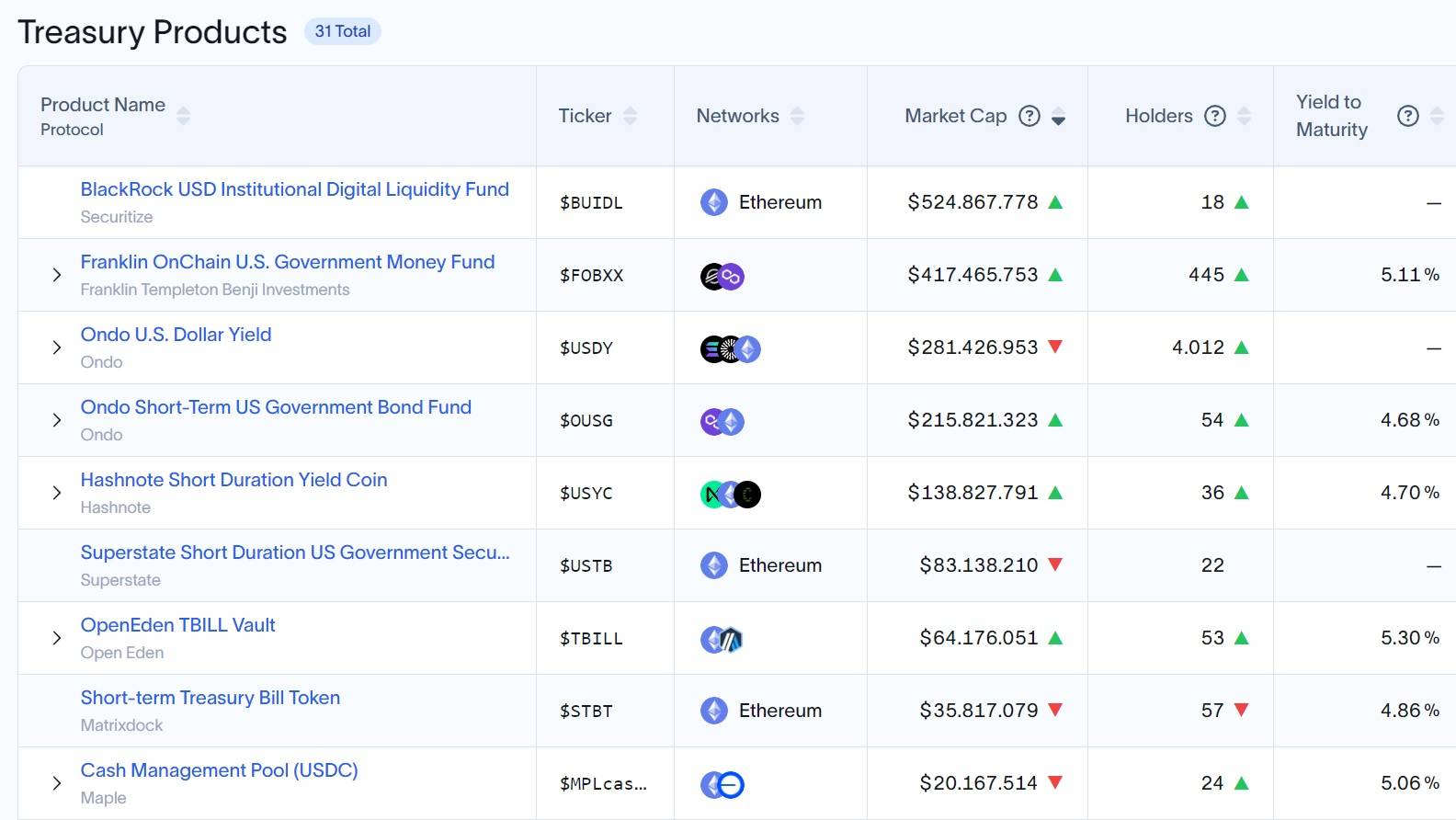
Task: Sort table by Networks column
Action: pyautogui.click(x=797, y=116)
